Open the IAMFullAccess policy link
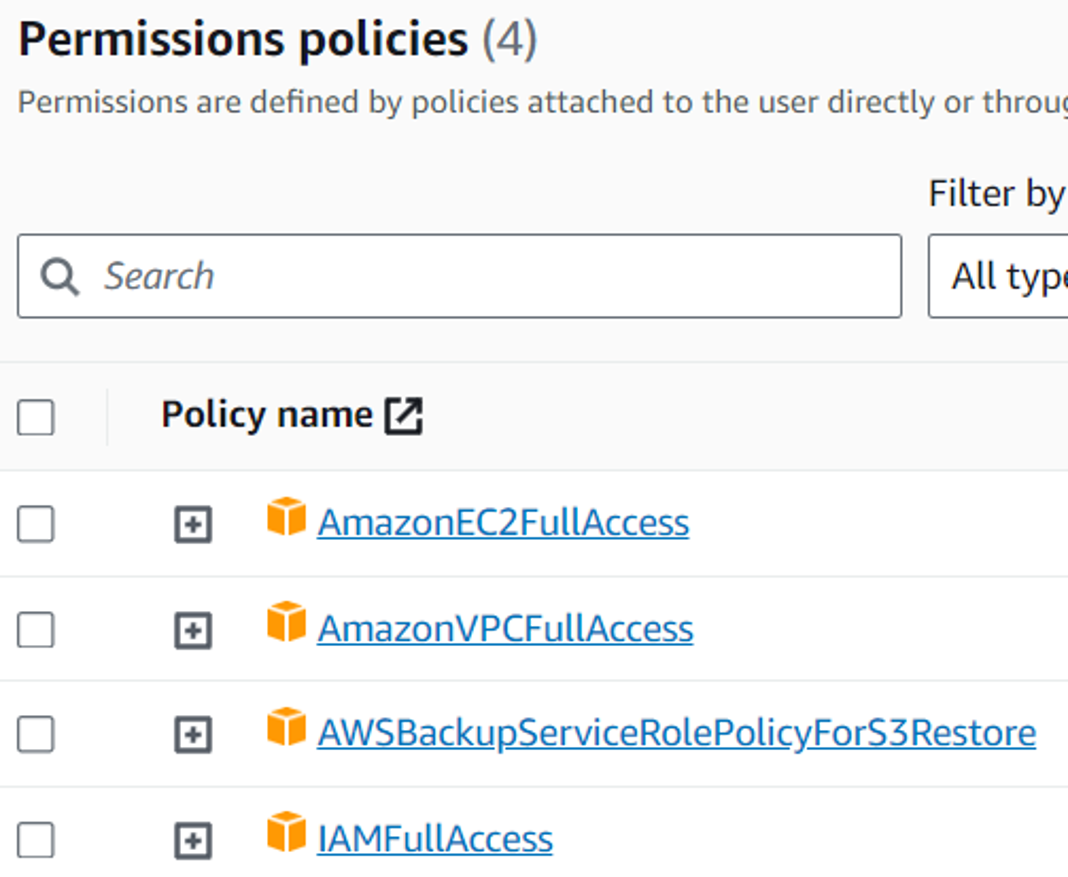This screenshot has height=877, width=1068. (434, 839)
